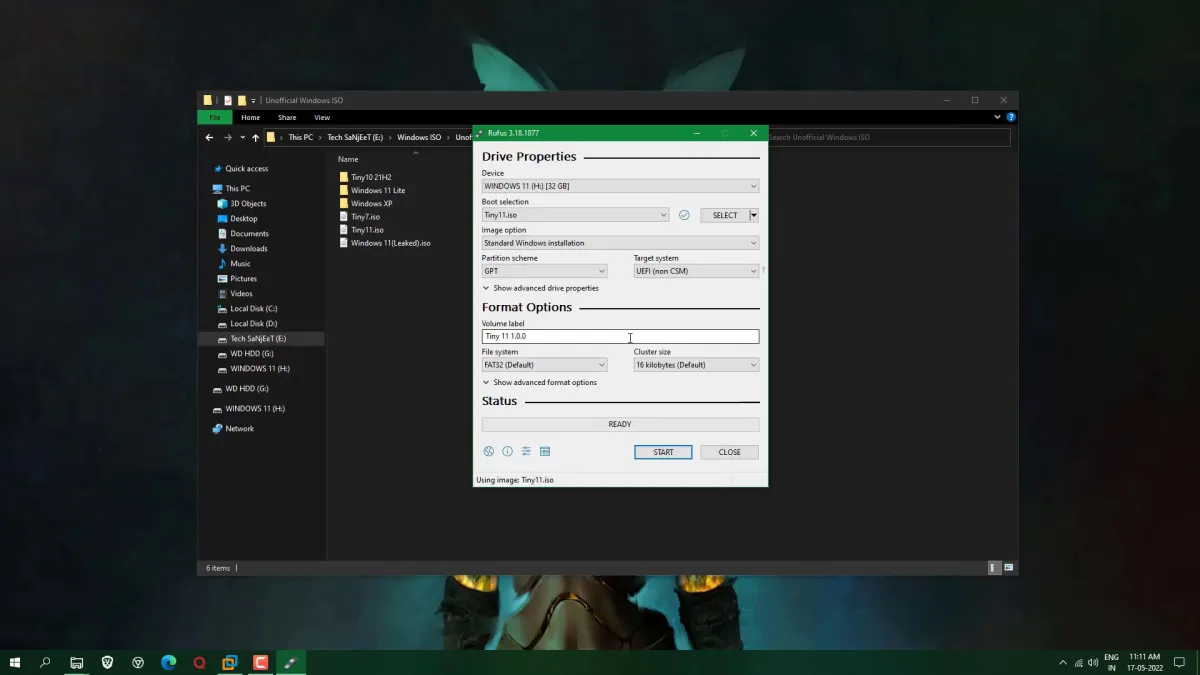Select Network in the navigation pane
The width and height of the screenshot is (1200, 675).
click(x=240, y=428)
